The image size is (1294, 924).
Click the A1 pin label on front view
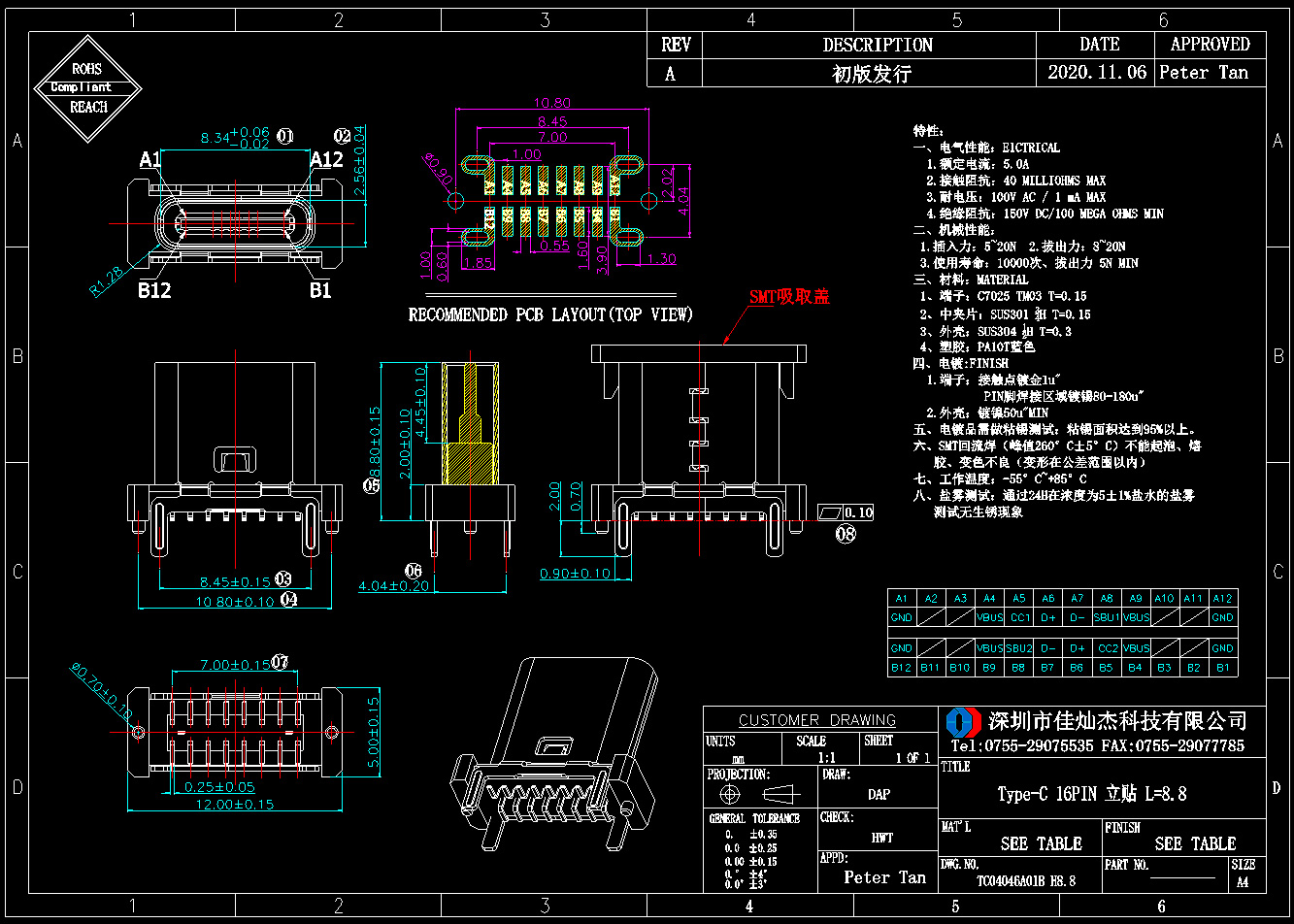tap(150, 159)
